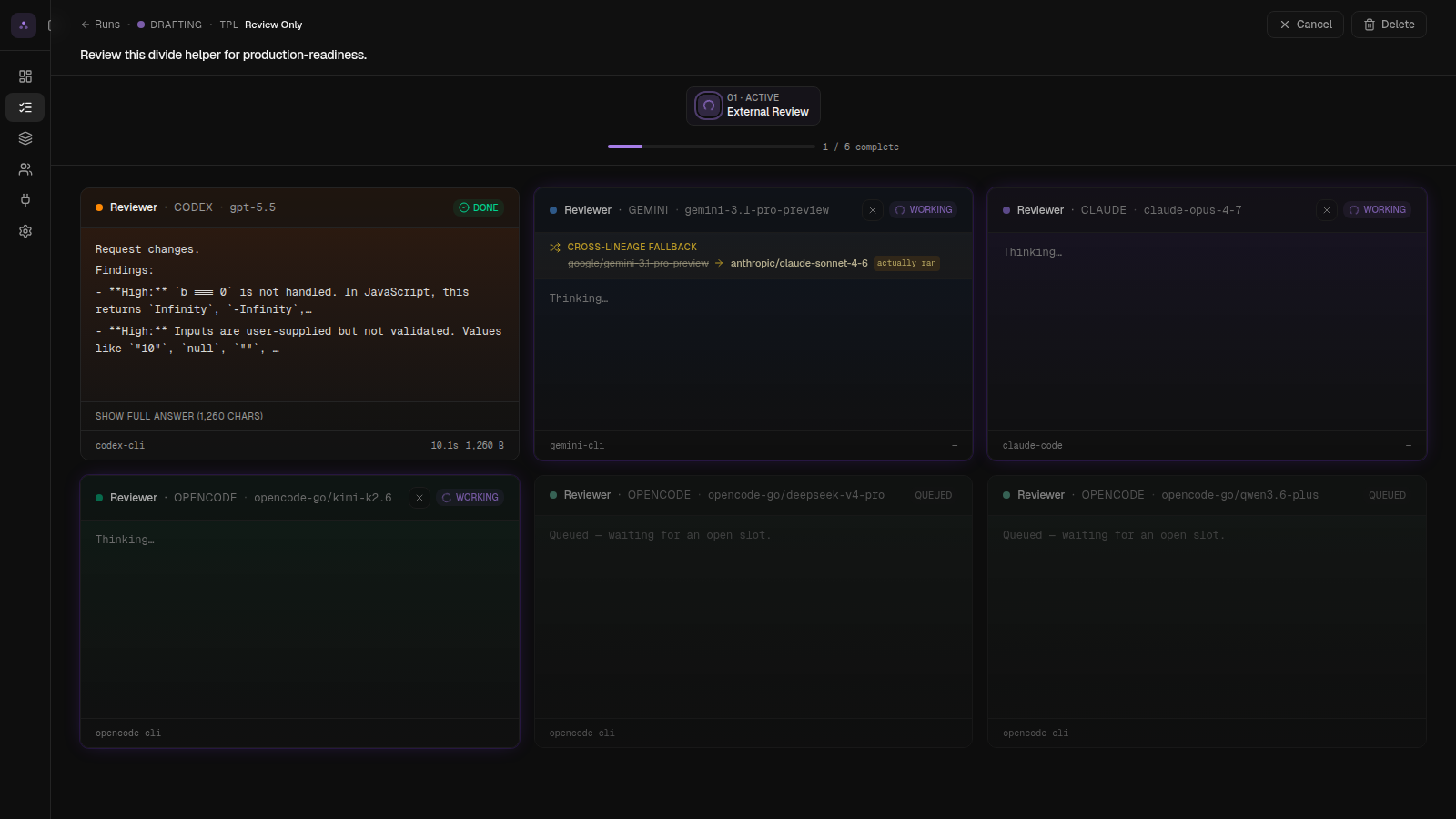The image size is (1456, 819).
Task: Select the External Review active stage
Action: (x=753, y=106)
